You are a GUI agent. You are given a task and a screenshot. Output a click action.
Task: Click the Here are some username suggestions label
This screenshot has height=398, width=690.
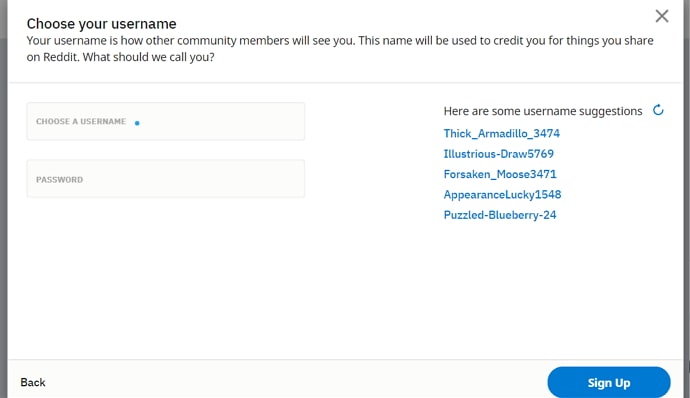click(x=543, y=111)
